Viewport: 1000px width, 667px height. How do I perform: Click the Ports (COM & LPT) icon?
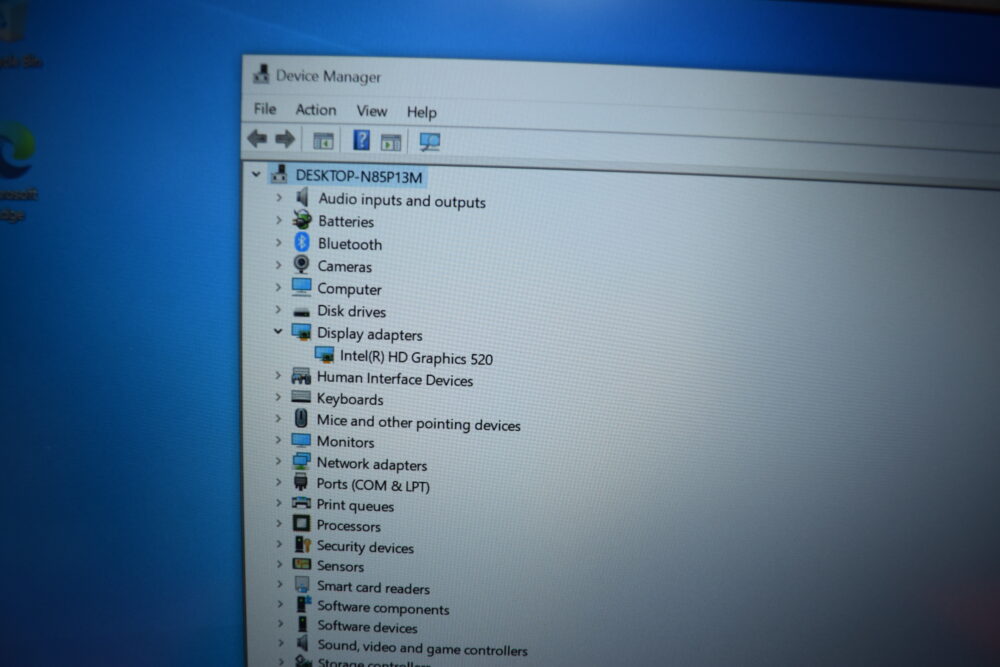coord(300,481)
